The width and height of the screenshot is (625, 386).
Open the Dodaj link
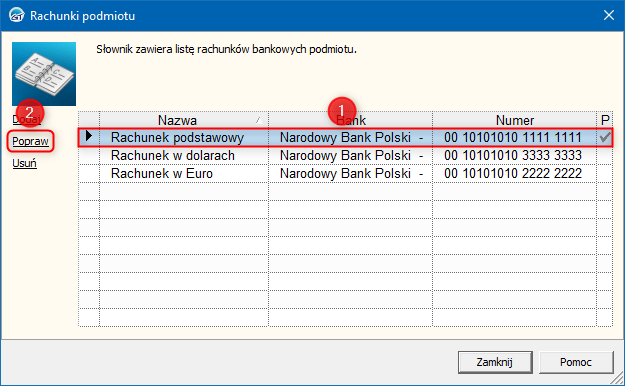(26, 119)
